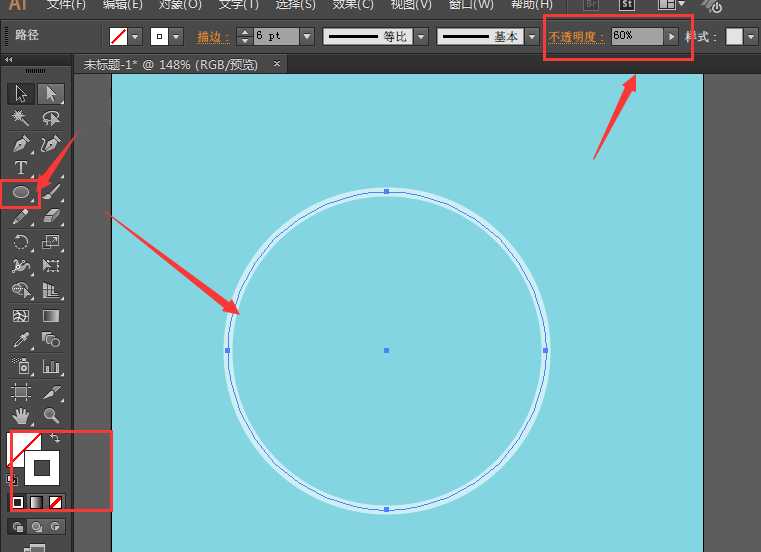Click the stroke weight stepper arrows

point(245,36)
